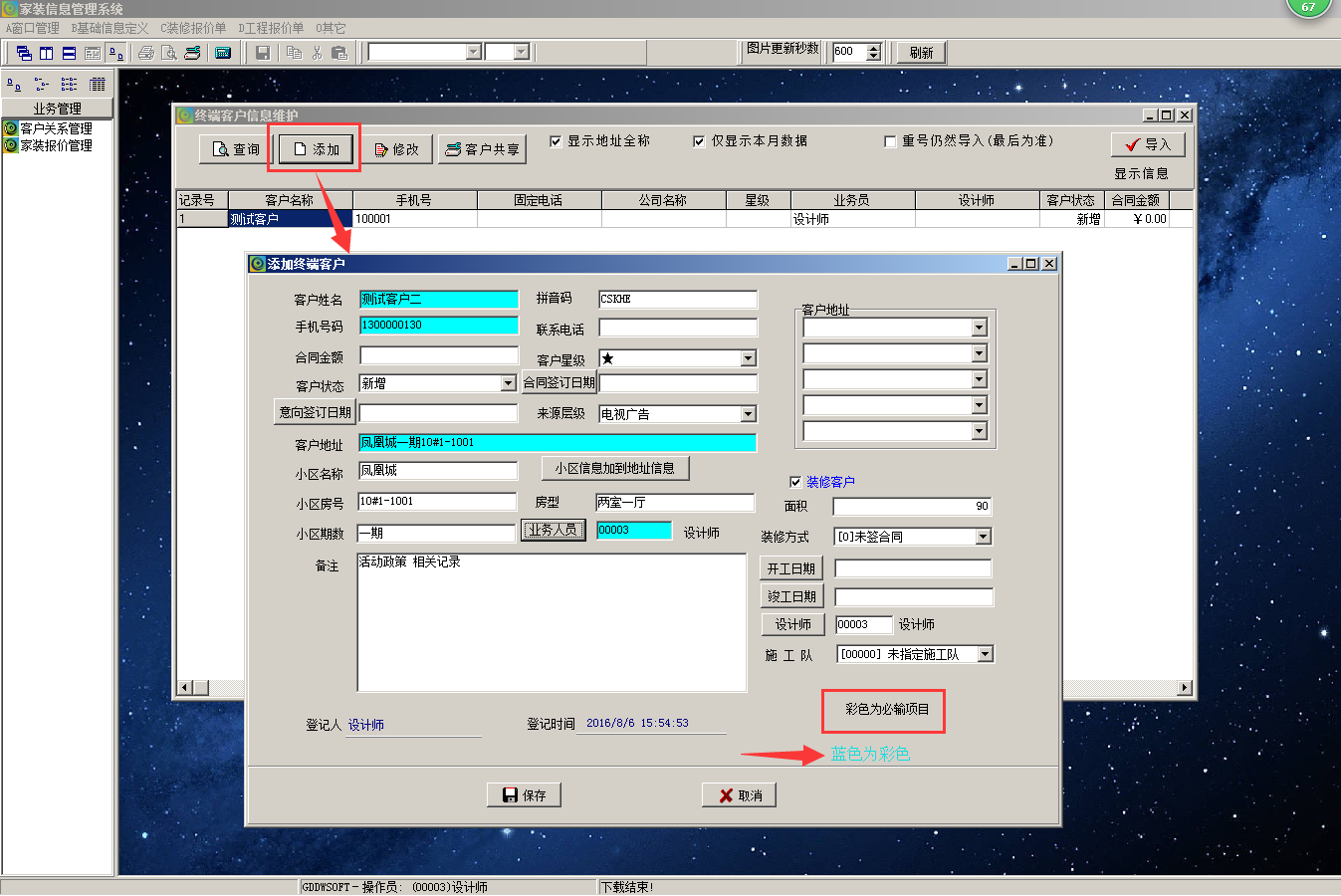1341x896 pixels.
Task: Expand the 来源层级 dropdown
Action: [749, 414]
